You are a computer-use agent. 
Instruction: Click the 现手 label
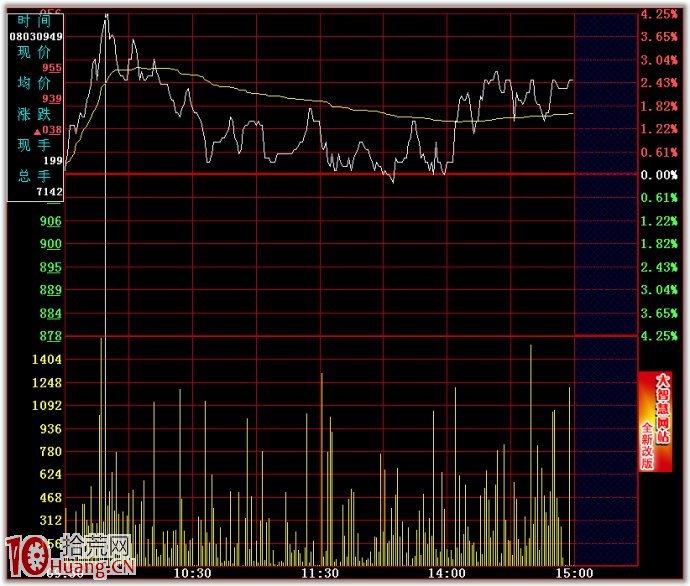coord(34,145)
